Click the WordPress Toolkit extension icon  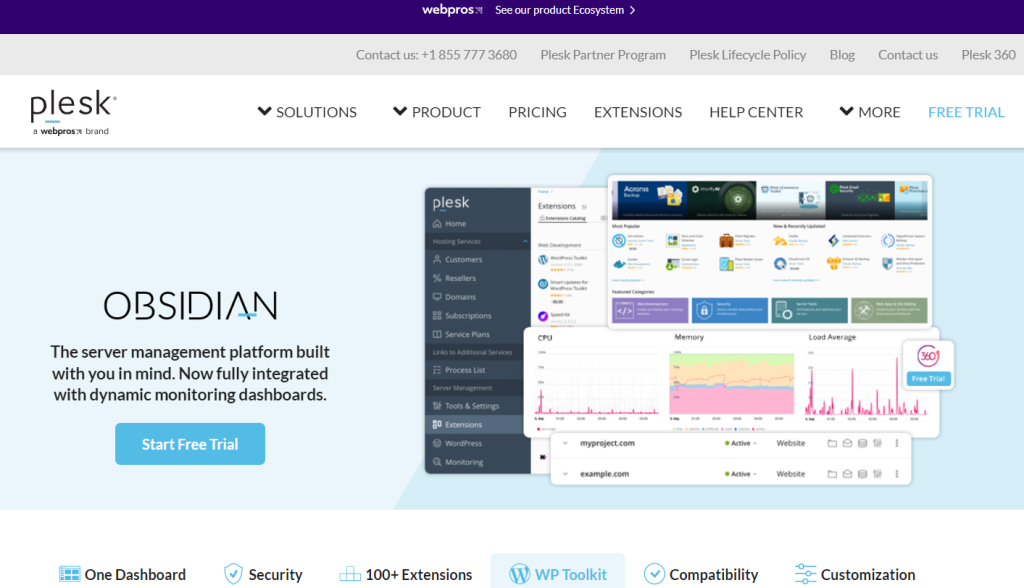pyautogui.click(x=543, y=260)
